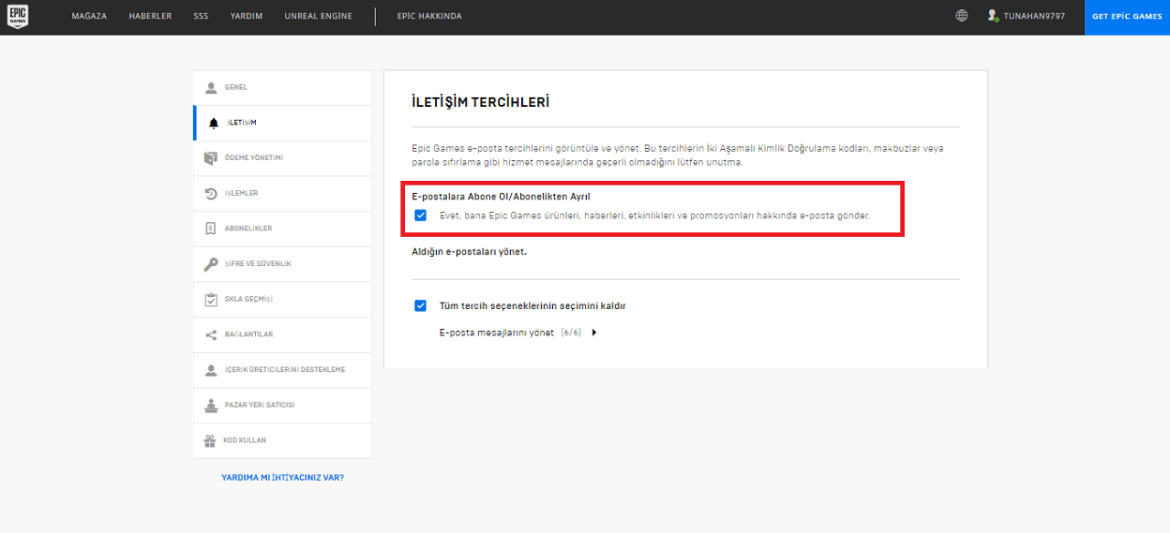
Task: Click the Epic Games logo icon
Action: (x=17, y=16)
